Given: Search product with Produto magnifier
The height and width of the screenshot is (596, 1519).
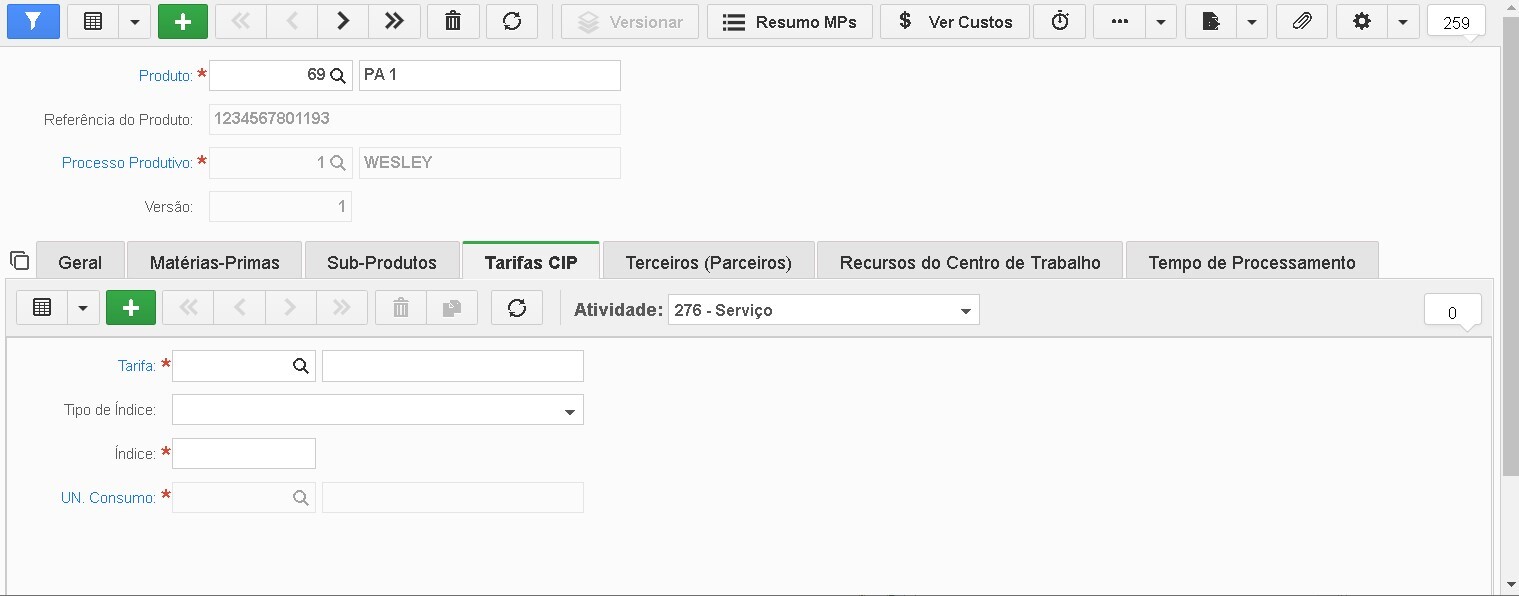Looking at the screenshot, I should coord(338,75).
